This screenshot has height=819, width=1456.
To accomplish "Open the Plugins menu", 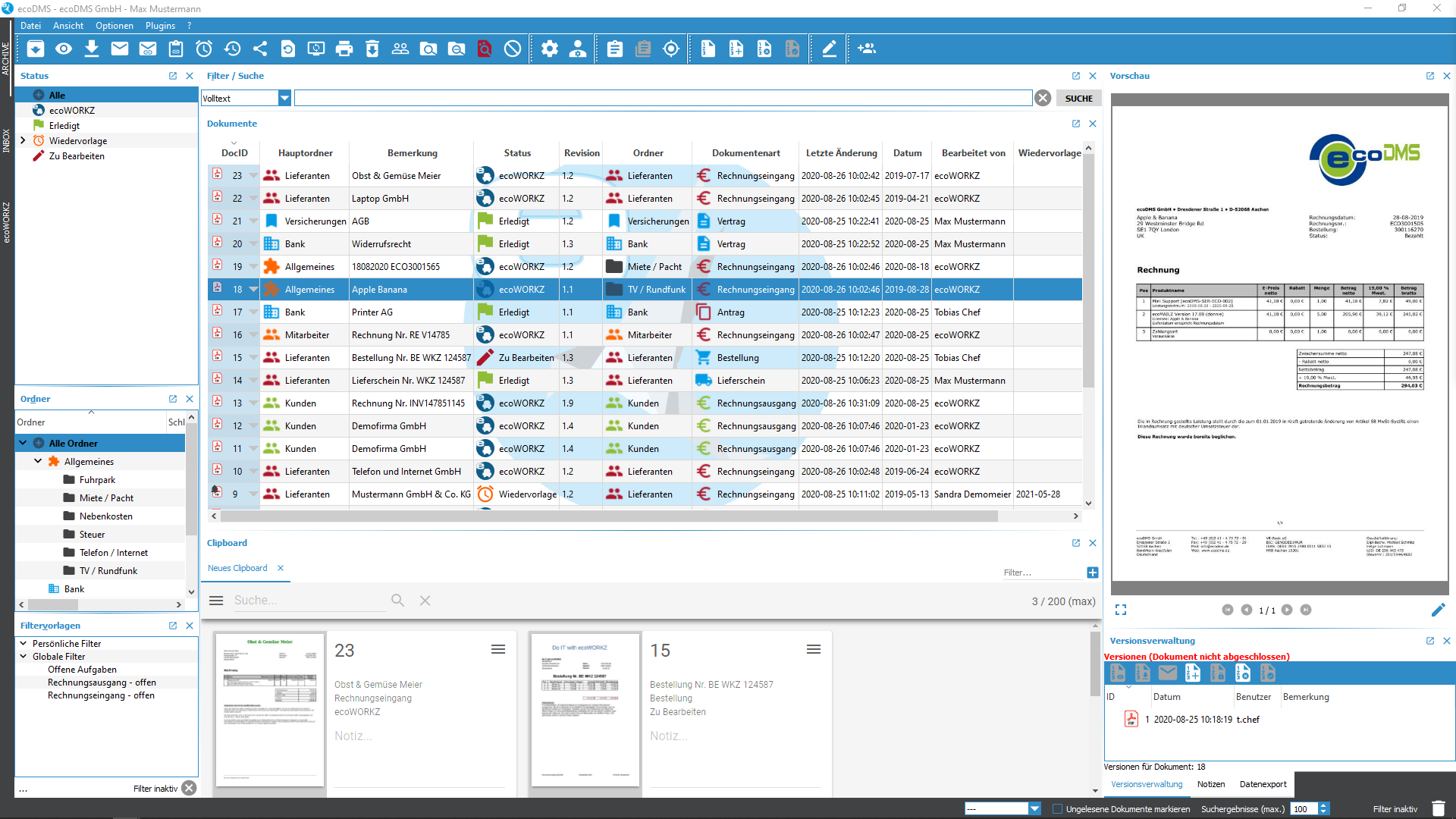I will click(x=160, y=26).
